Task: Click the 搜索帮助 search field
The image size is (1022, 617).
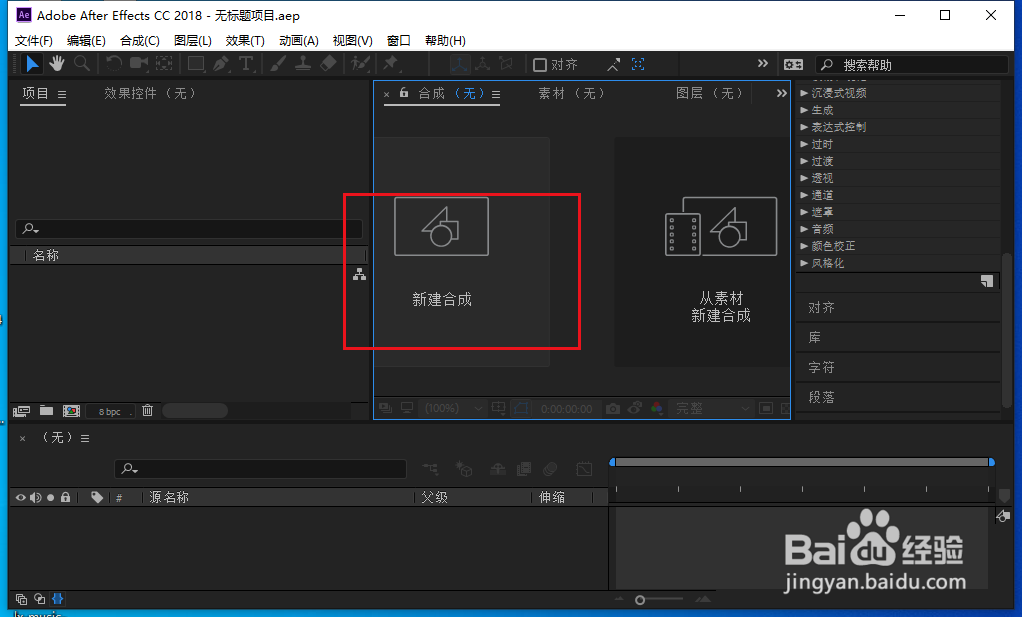Action: click(x=911, y=65)
